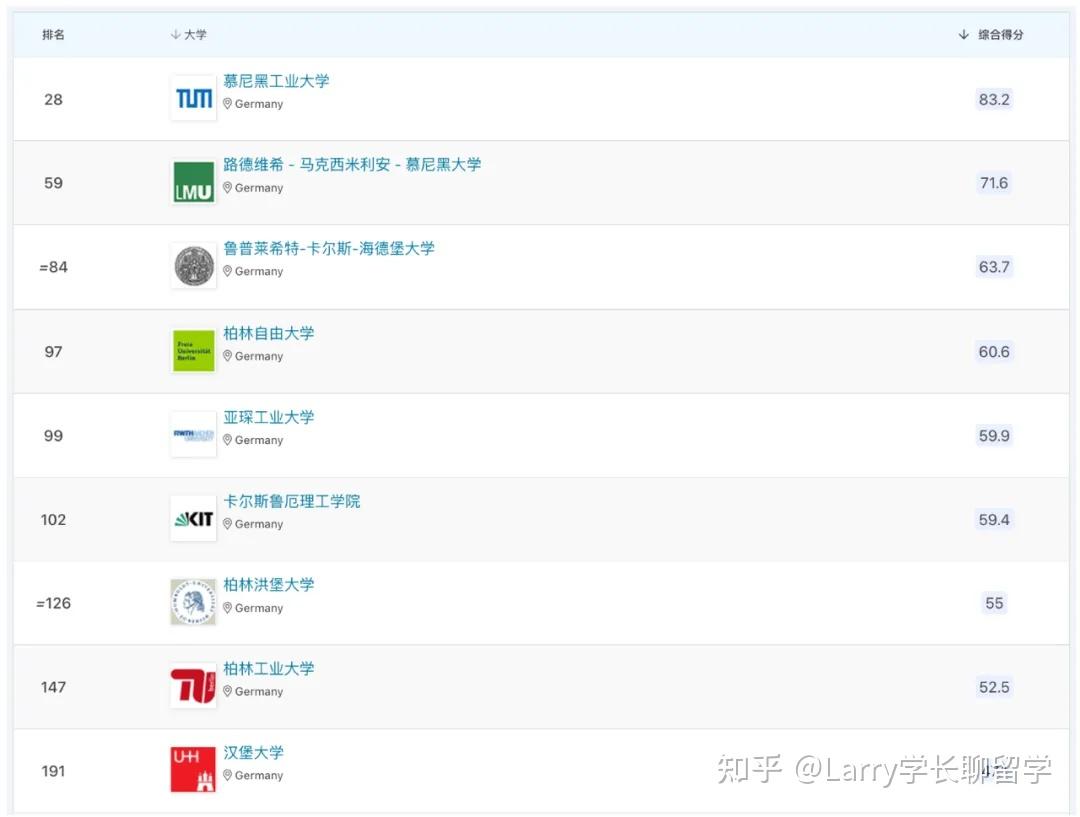Click location pin under 柏林洪堡大学
Screen dimensions: 1080x817
coord(227,608)
